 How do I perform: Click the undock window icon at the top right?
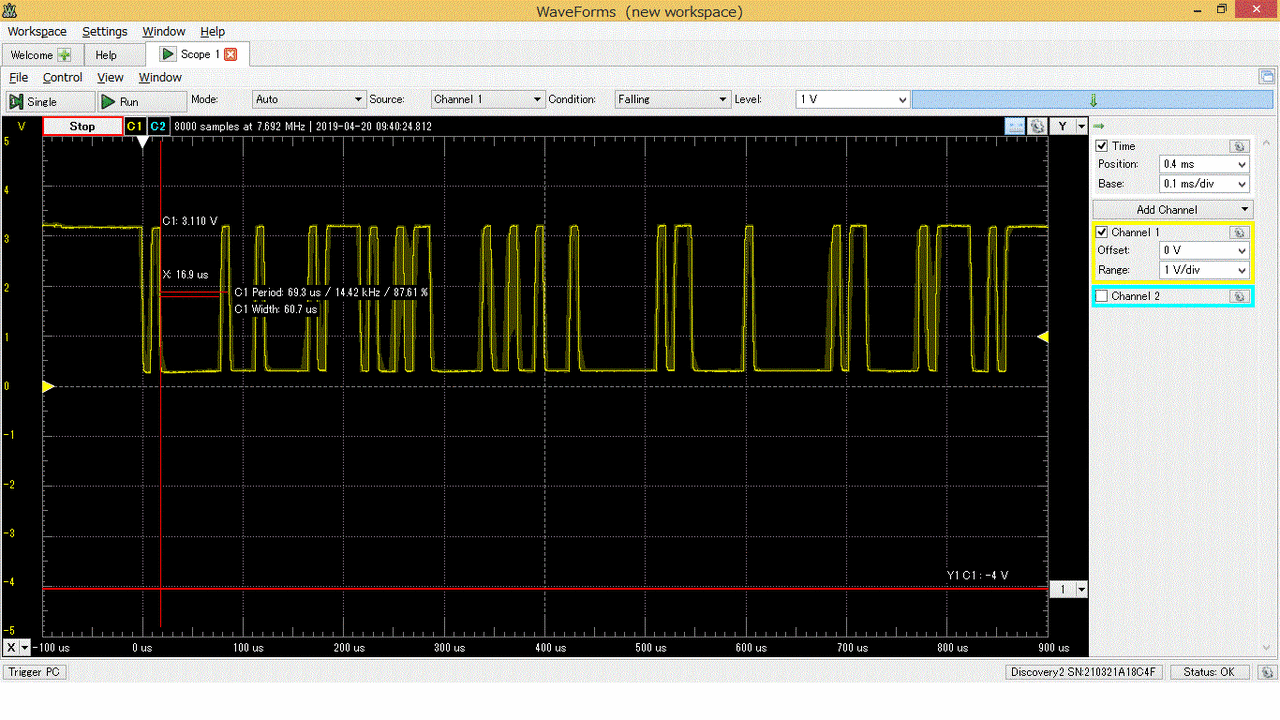pyautogui.click(x=1267, y=76)
